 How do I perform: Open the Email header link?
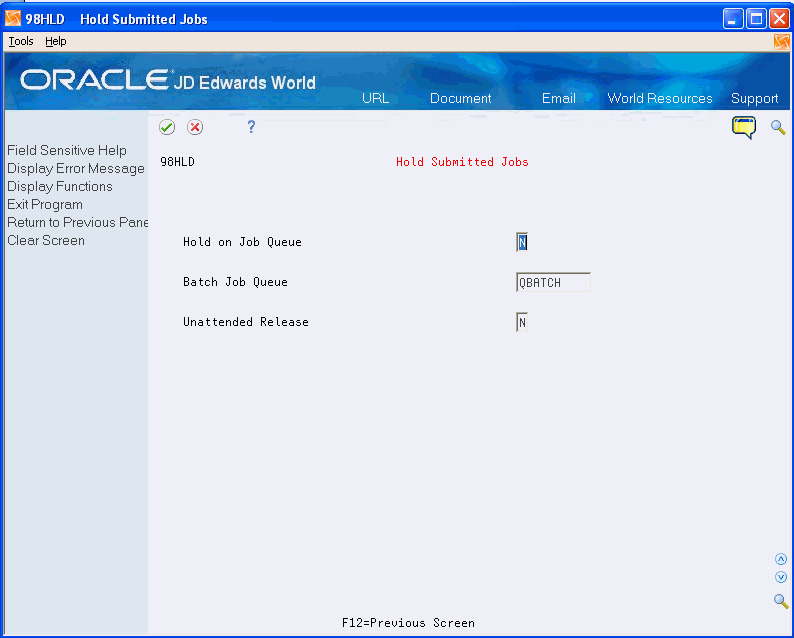(559, 98)
